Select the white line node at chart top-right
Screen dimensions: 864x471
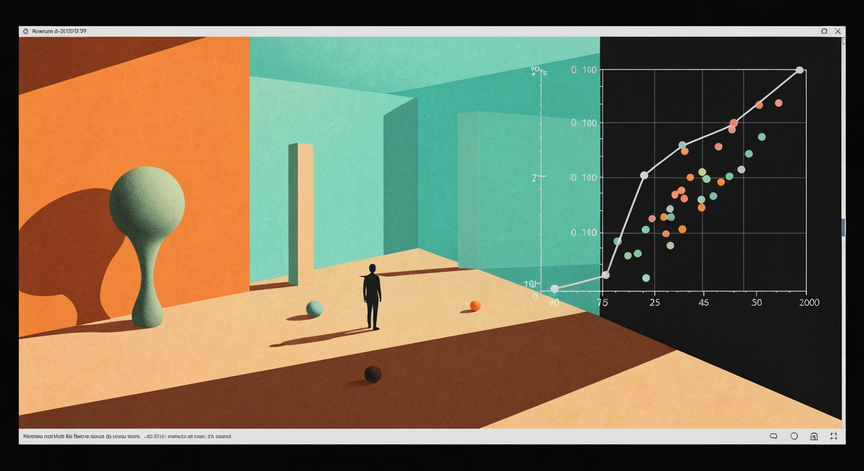[800, 70]
